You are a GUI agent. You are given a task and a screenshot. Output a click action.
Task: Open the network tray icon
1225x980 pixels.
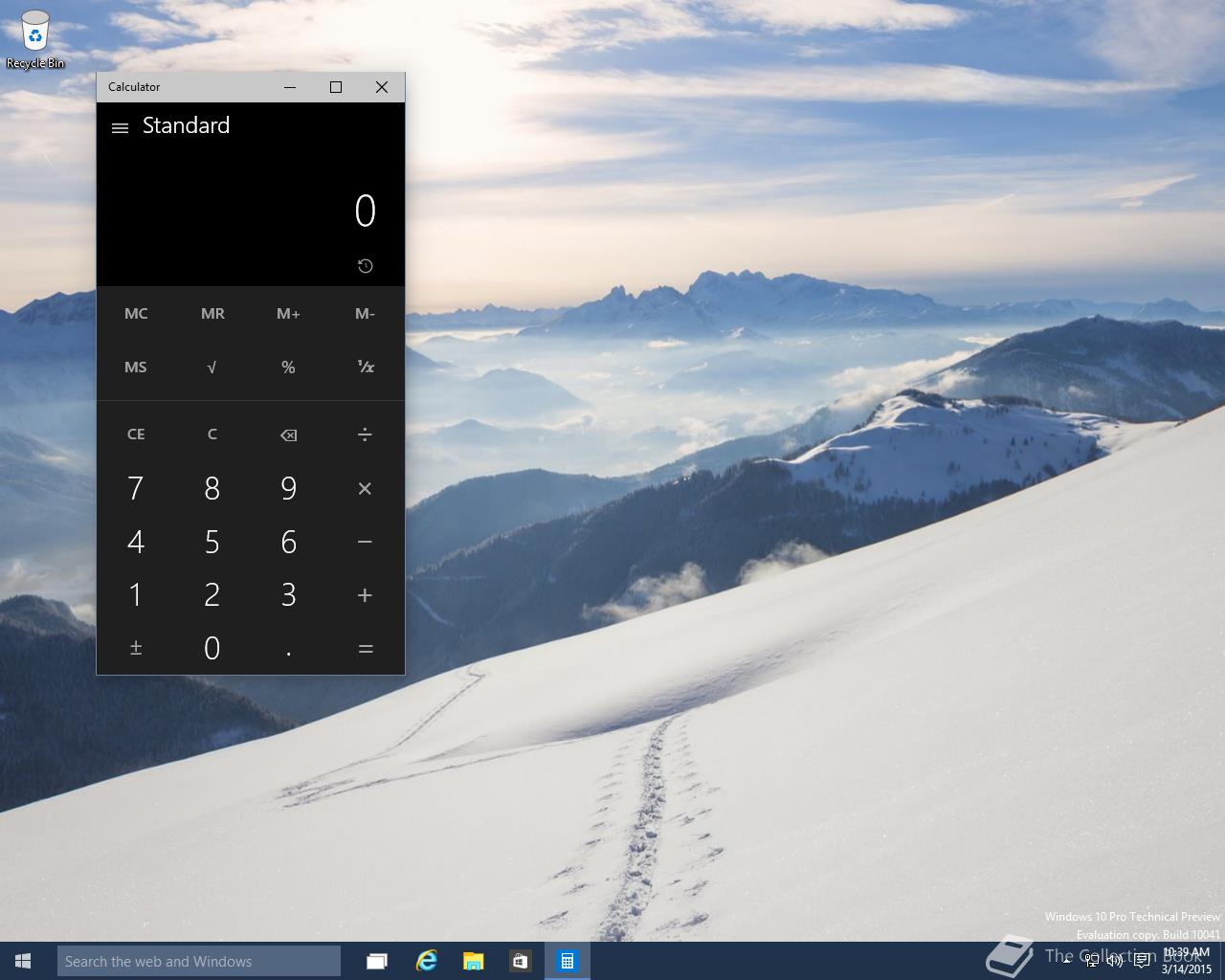click(x=1091, y=961)
